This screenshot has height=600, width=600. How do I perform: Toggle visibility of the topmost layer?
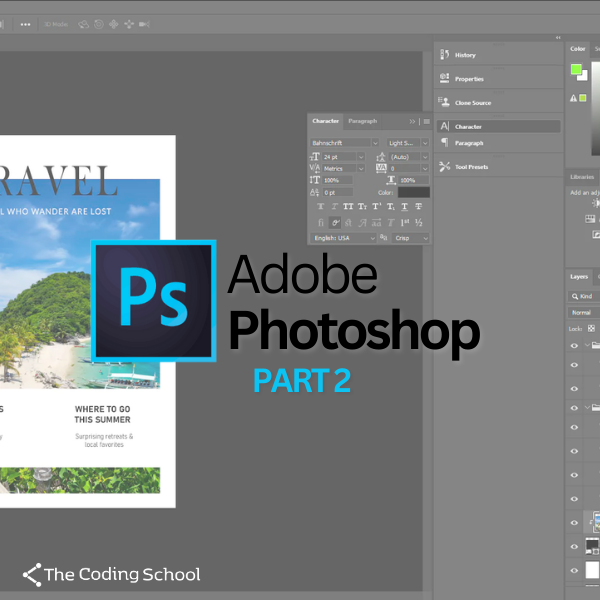click(x=574, y=345)
